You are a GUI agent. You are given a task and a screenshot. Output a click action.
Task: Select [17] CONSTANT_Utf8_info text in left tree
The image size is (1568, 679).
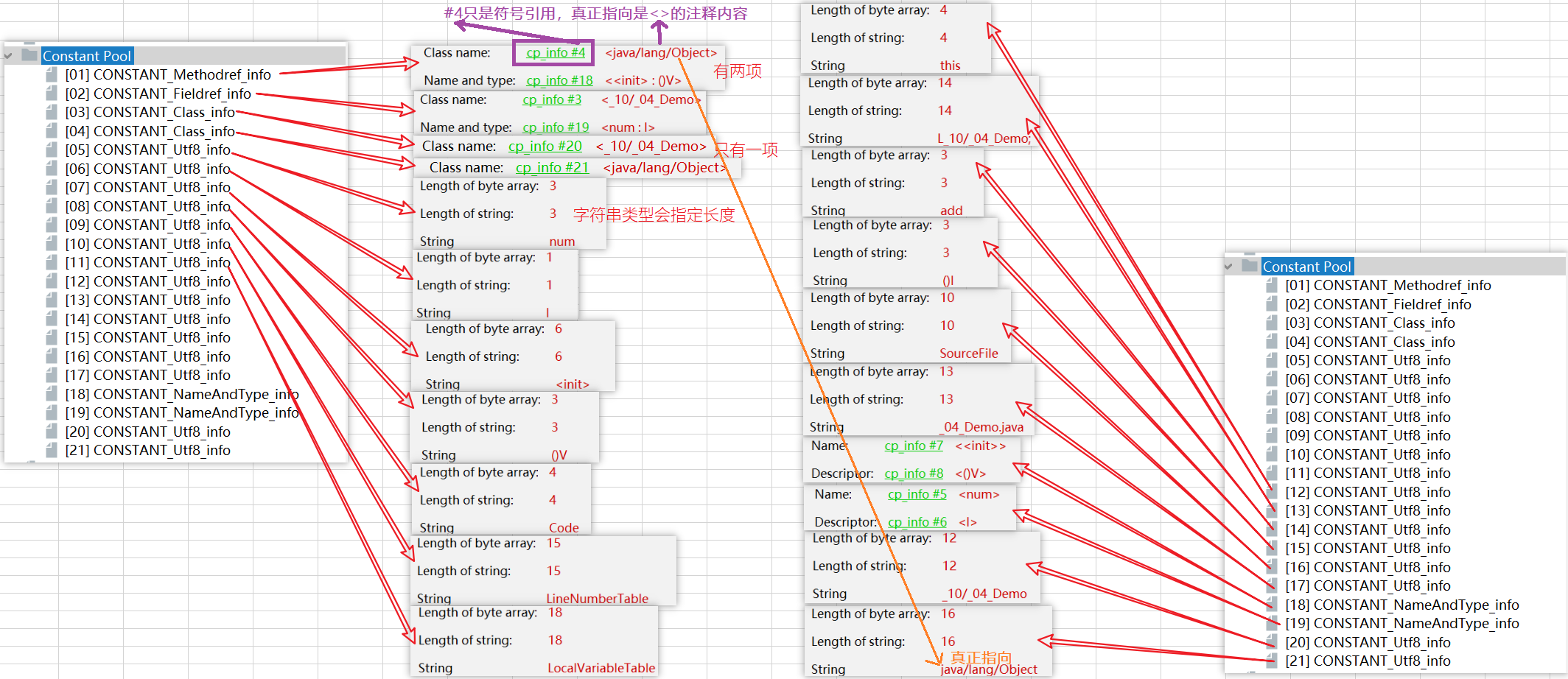tap(147, 375)
